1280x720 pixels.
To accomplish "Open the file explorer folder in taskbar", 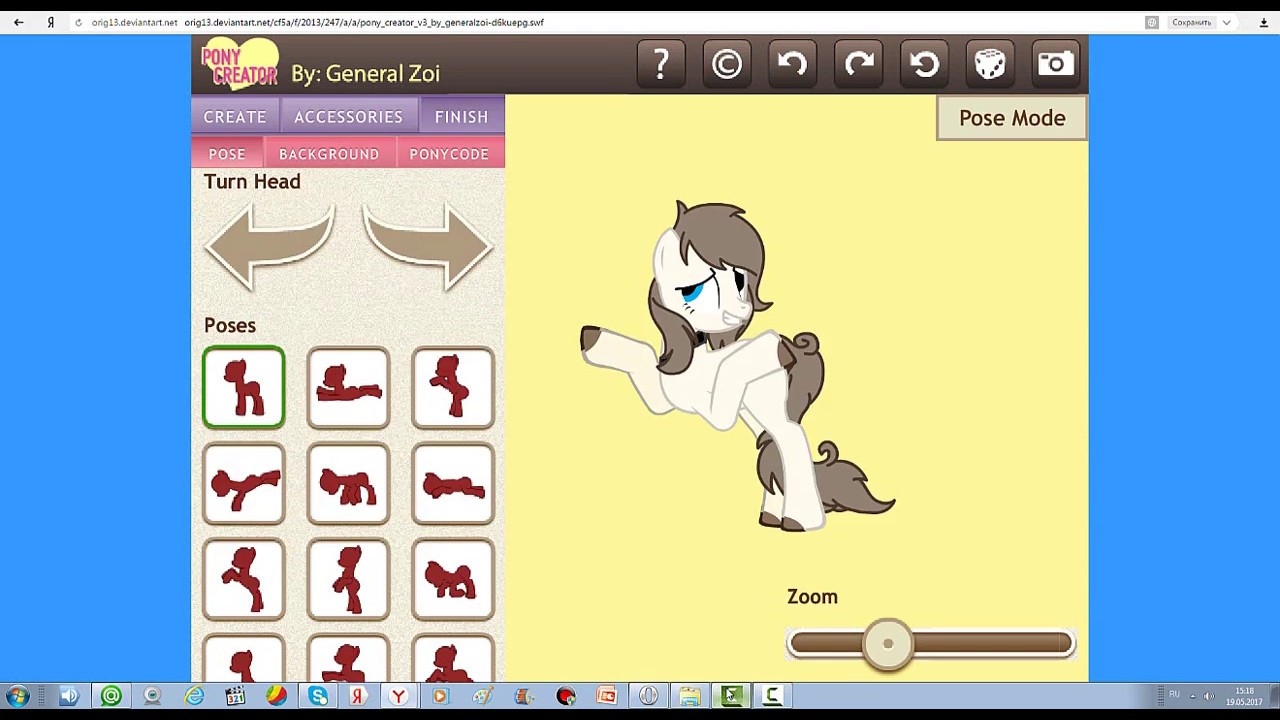I will pos(690,696).
